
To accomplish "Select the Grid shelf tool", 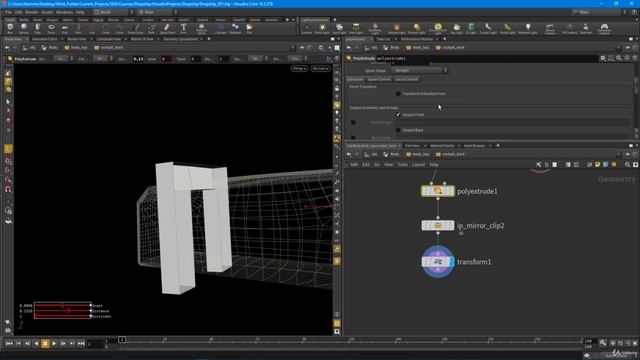I will point(65,28).
